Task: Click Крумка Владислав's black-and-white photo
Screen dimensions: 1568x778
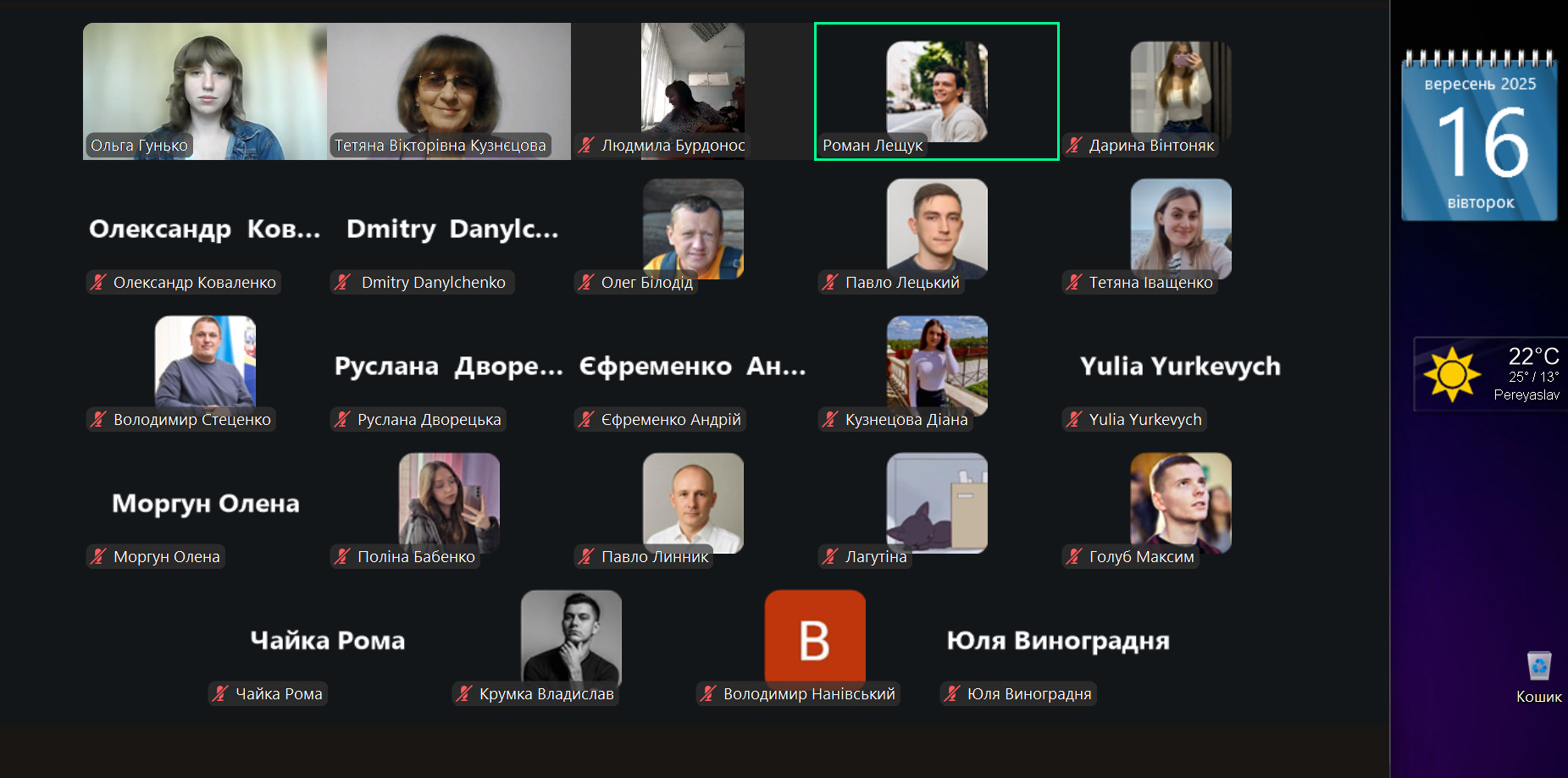Action: click(x=571, y=638)
